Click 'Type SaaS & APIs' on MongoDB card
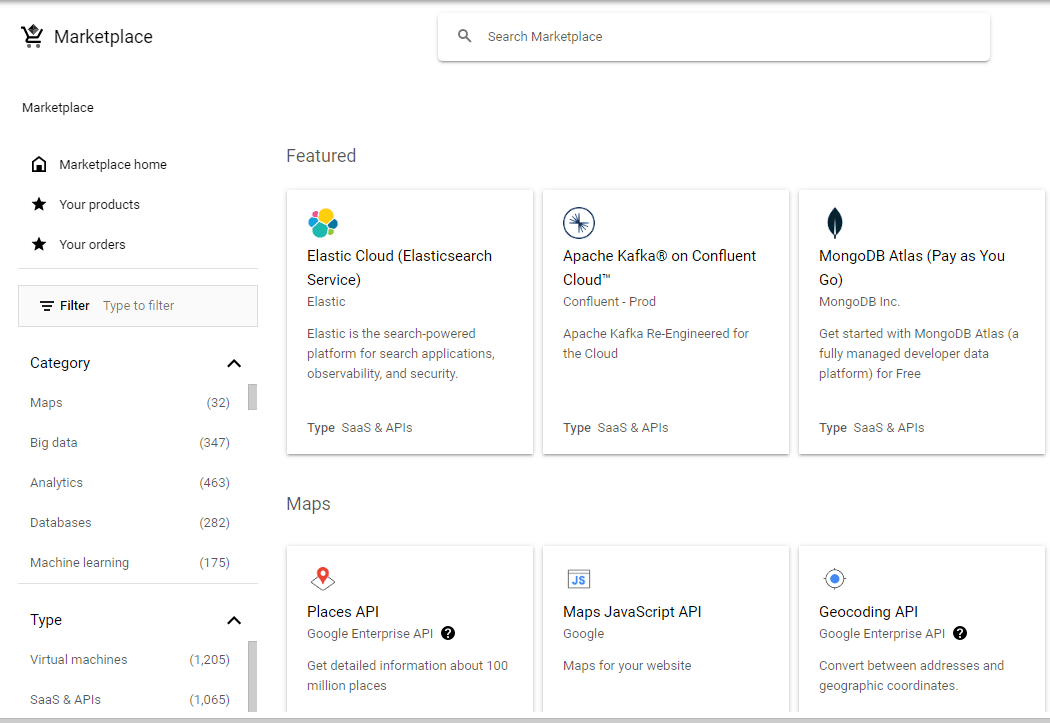Screen dimensions: 1050x723 click(871, 428)
